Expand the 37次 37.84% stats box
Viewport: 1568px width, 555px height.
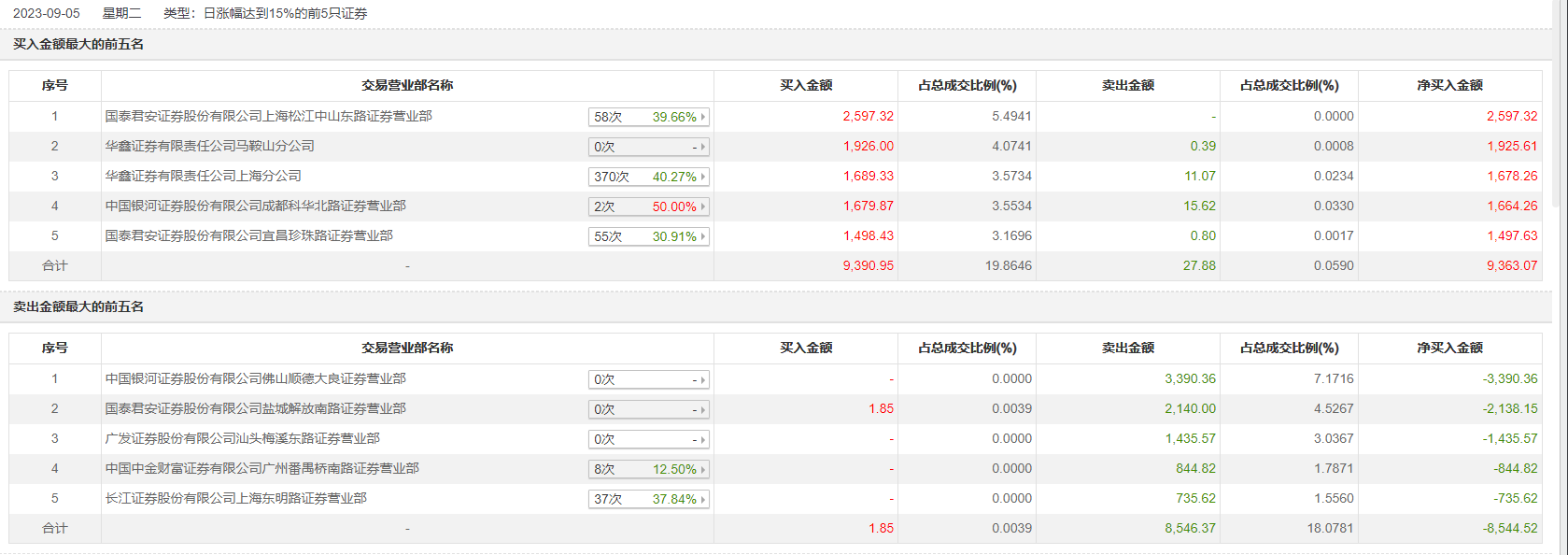[648, 500]
